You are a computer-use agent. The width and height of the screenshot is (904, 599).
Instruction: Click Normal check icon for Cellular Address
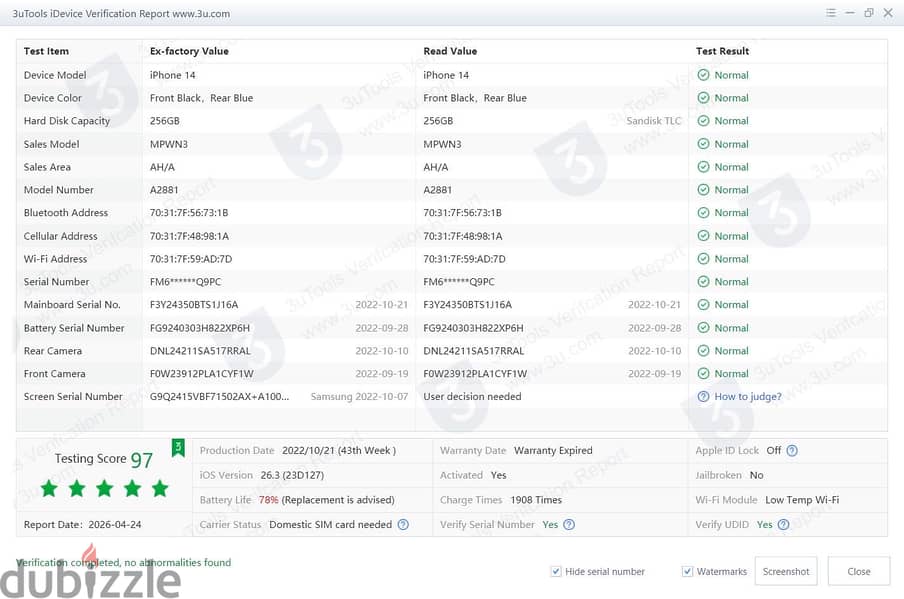point(703,236)
